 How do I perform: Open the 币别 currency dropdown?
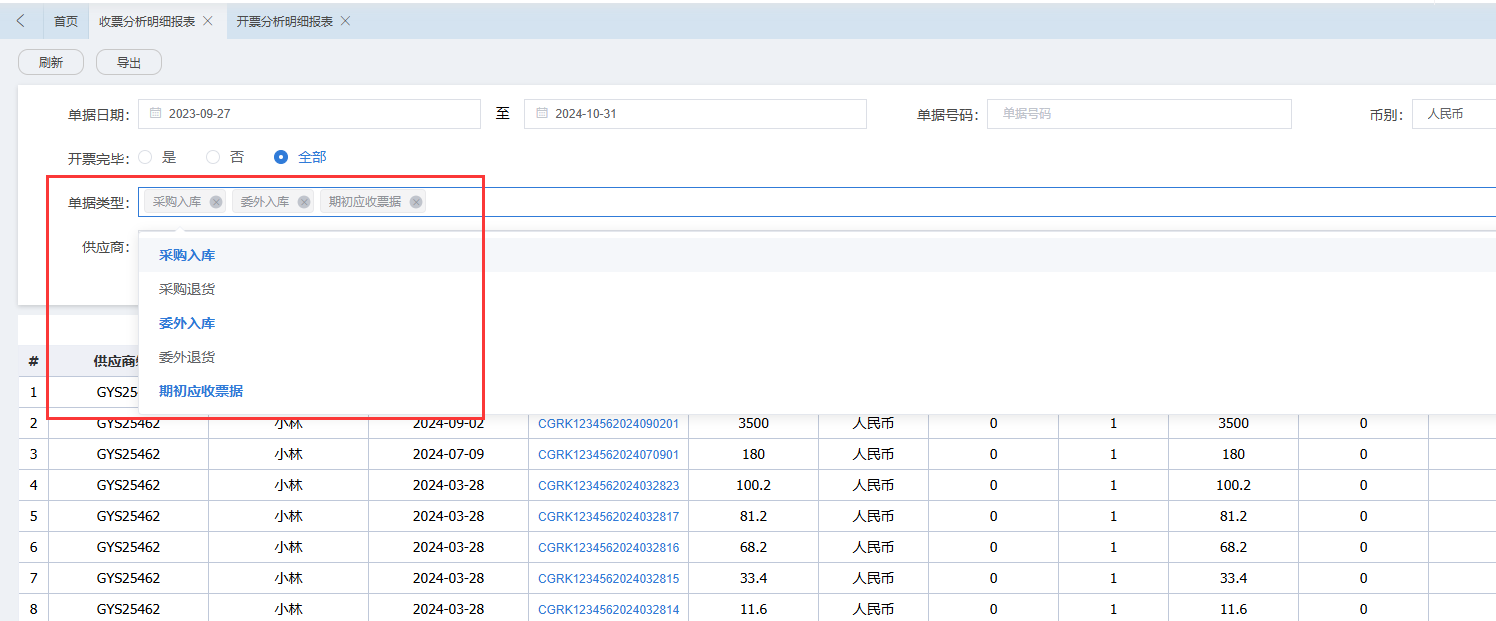(x=1453, y=114)
